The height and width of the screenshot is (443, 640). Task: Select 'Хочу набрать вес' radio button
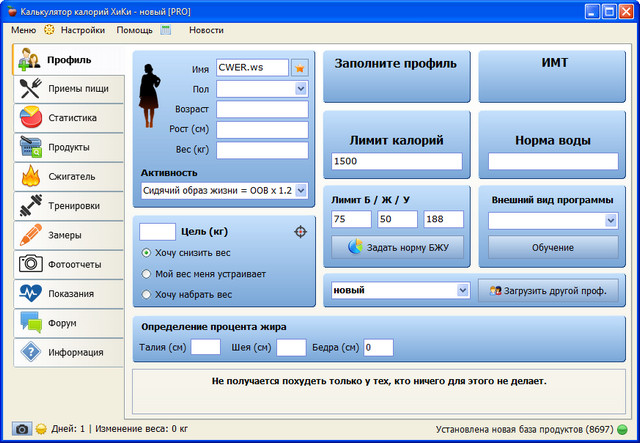(147, 295)
